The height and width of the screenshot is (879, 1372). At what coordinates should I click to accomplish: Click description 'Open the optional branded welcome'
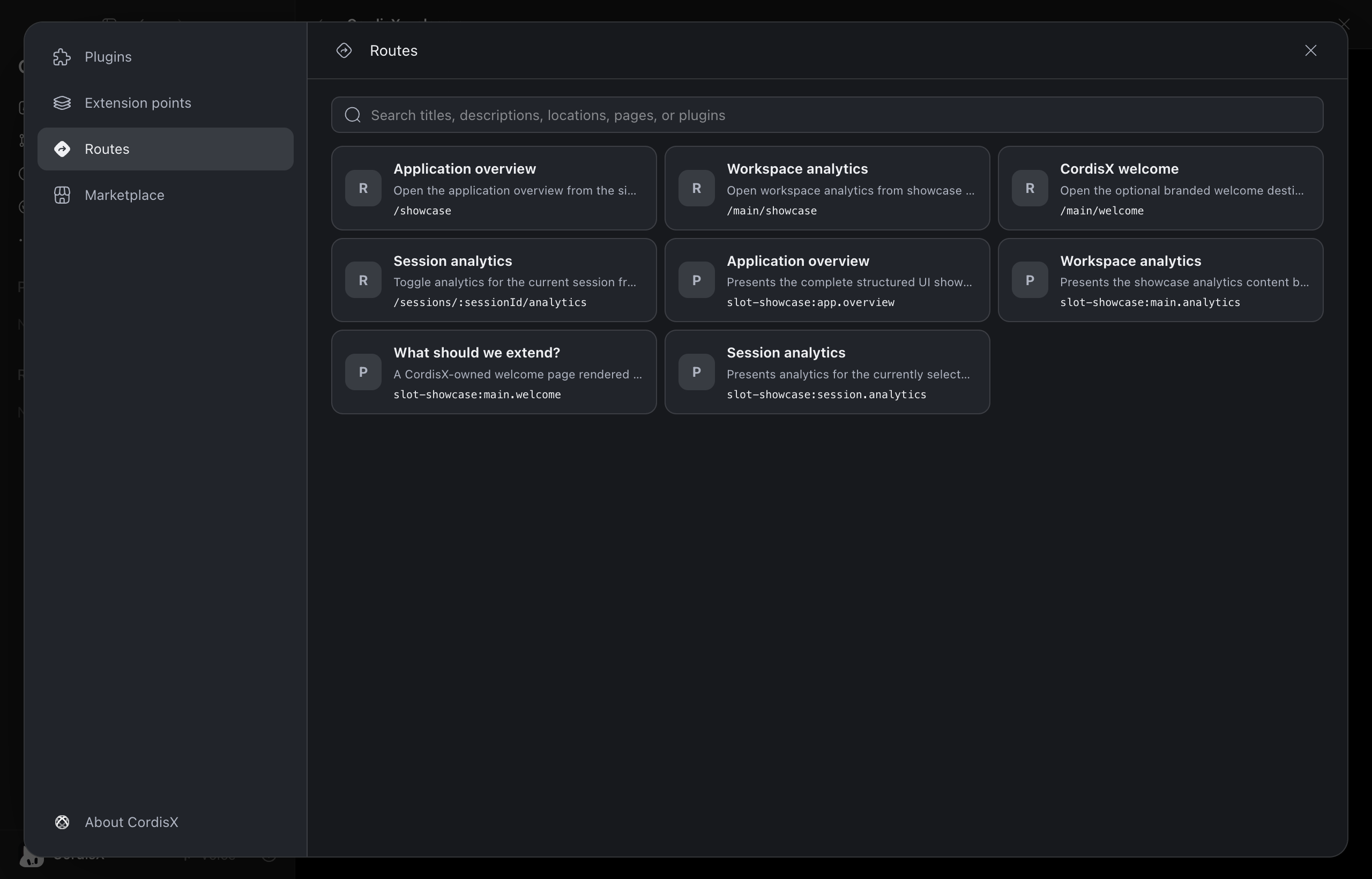pyautogui.click(x=1181, y=191)
